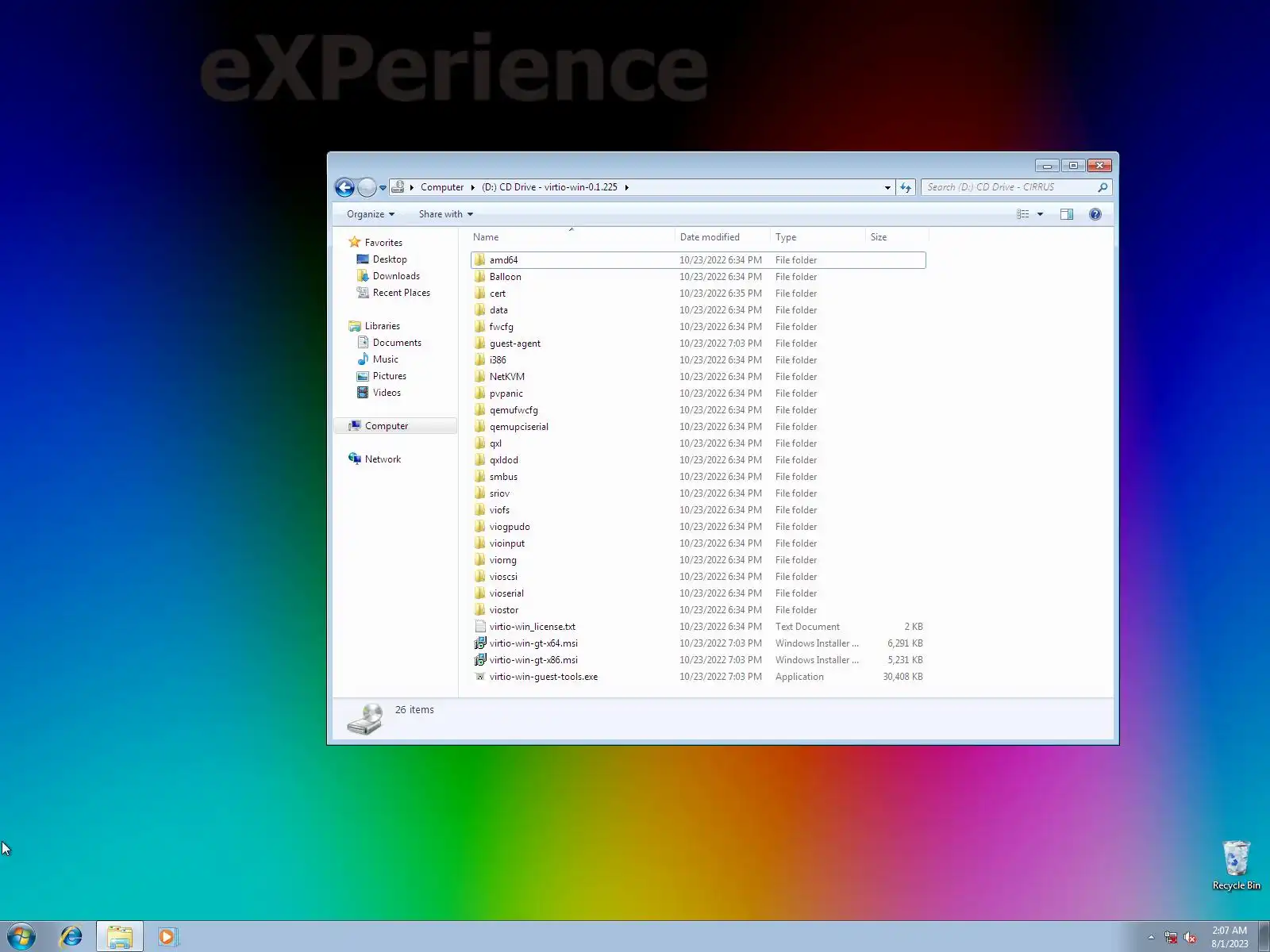
Task: Open Recent Places in navigation pane
Action: tap(402, 293)
